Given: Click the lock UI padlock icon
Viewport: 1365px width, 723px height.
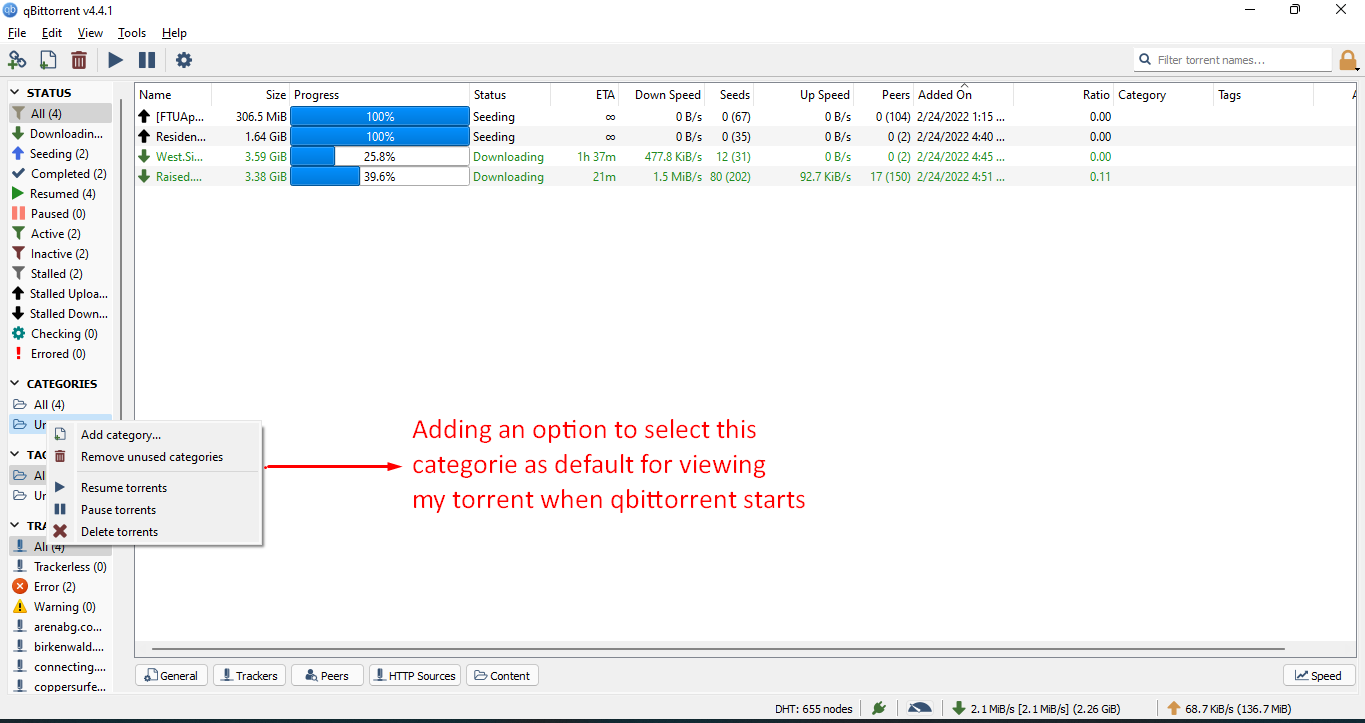Looking at the screenshot, I should click(1349, 61).
